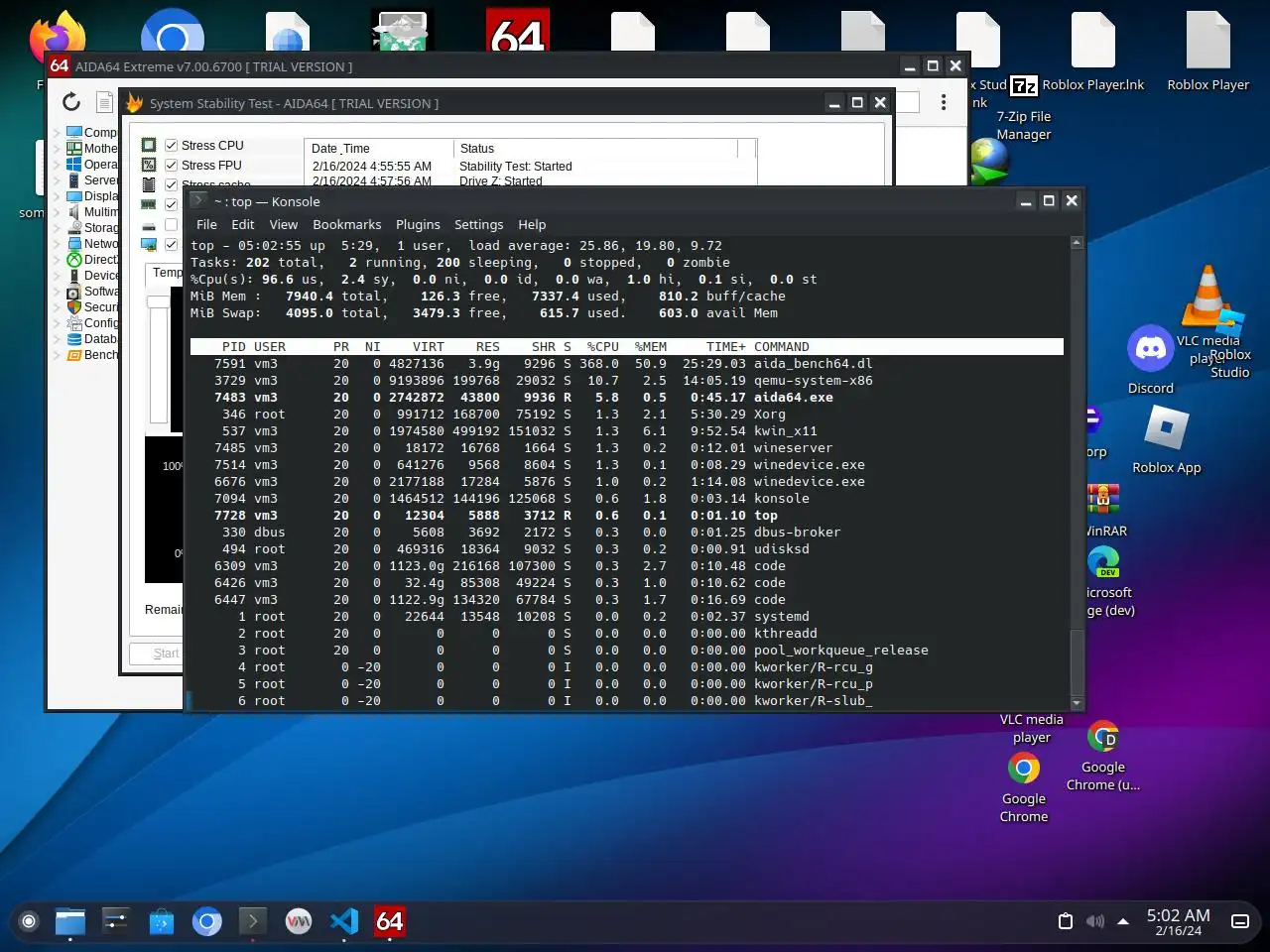The image size is (1270, 952).
Task: Adjust volume via the tray speaker icon
Action: click(1095, 921)
